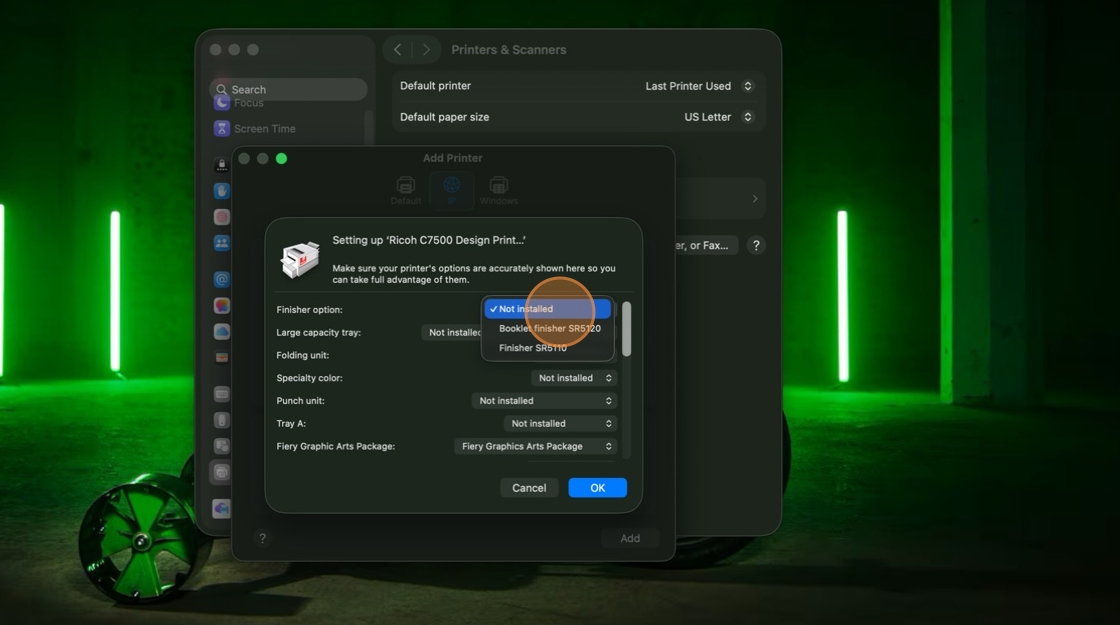Click the help button in Add Printer window
The width and height of the screenshot is (1120, 625).
point(262,539)
